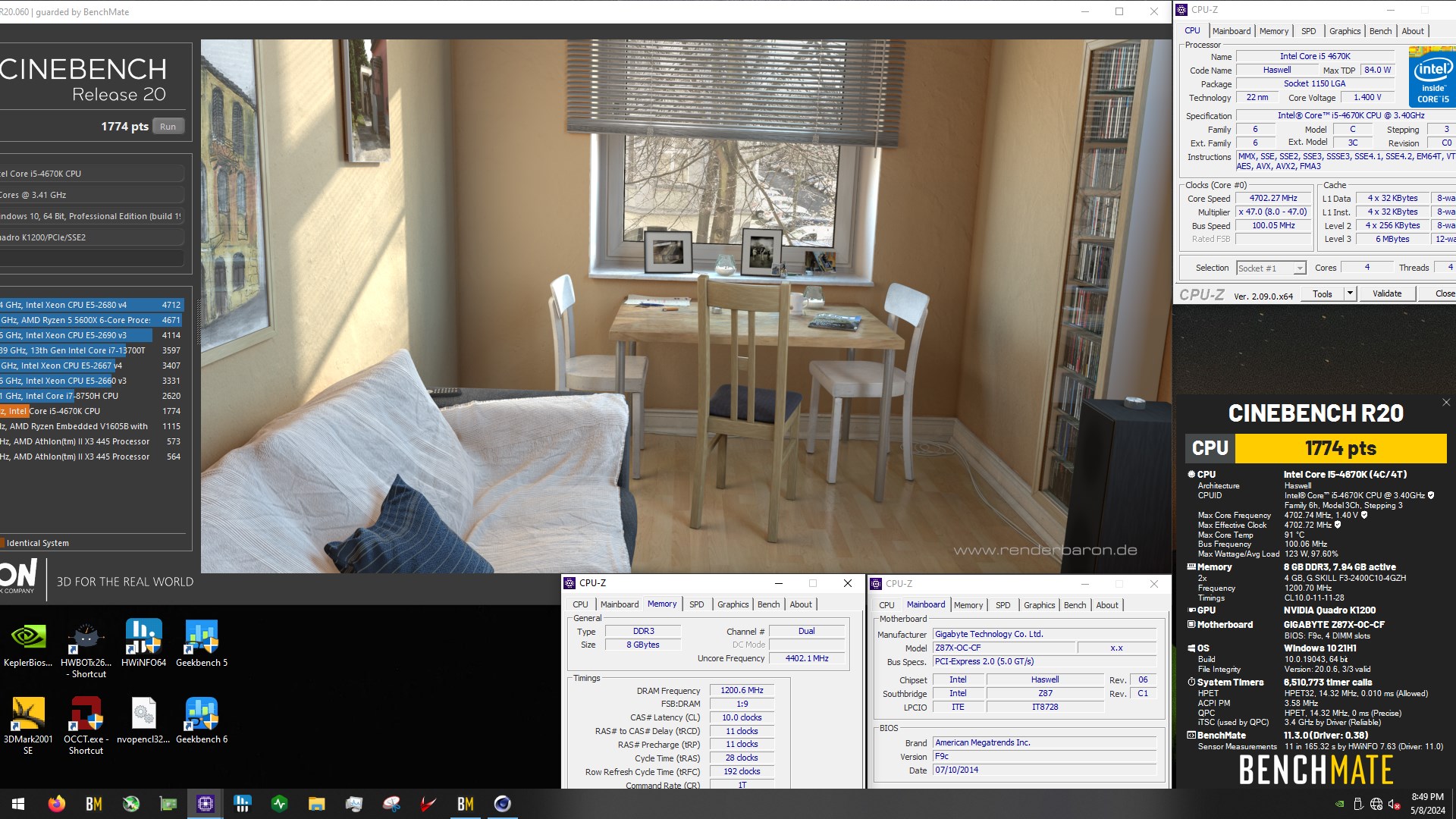
Task: Open Memory tab in Mainboard CPU-Z window
Action: click(968, 605)
